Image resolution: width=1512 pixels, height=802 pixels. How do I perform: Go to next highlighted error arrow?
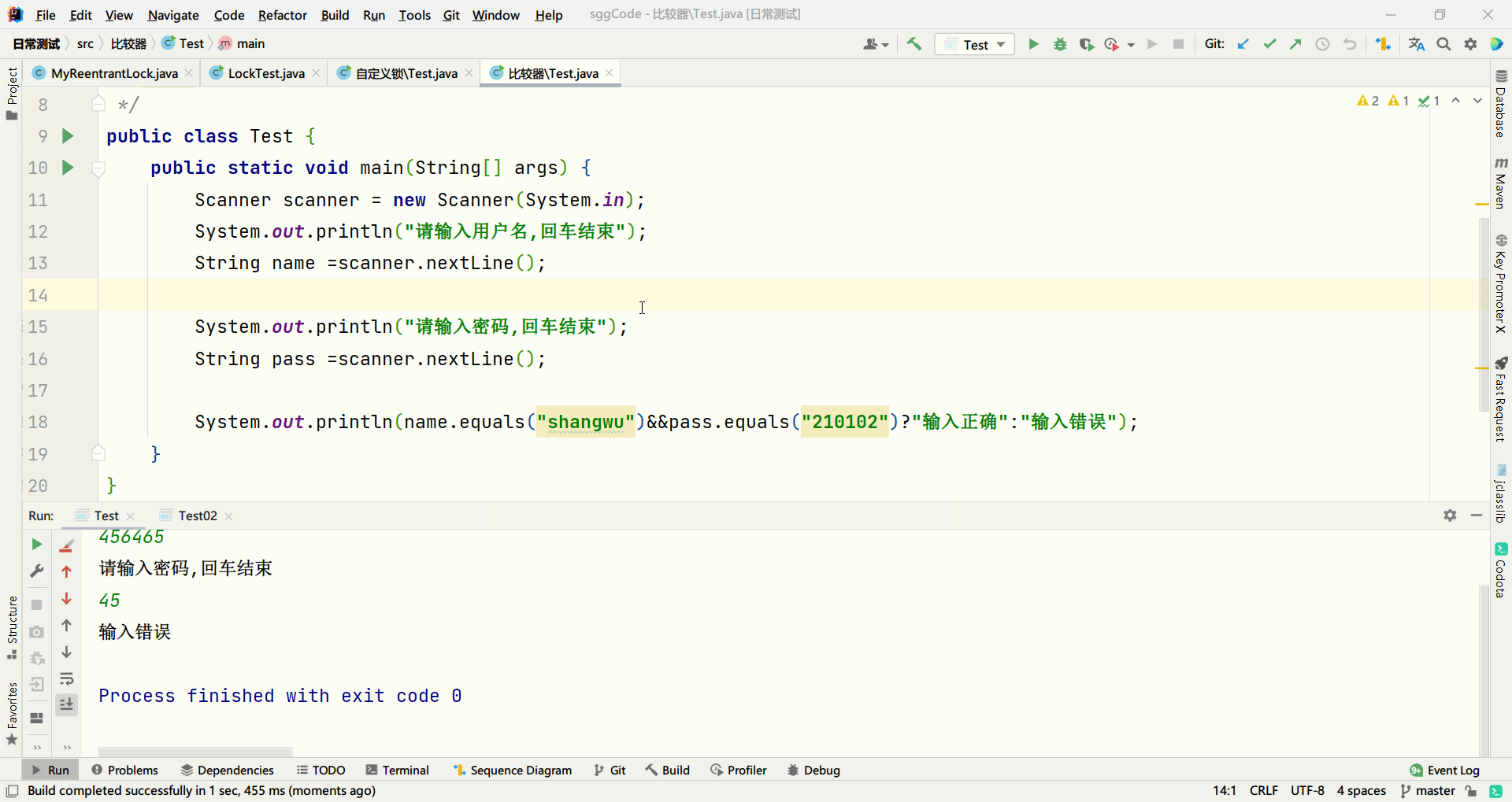click(x=1477, y=101)
